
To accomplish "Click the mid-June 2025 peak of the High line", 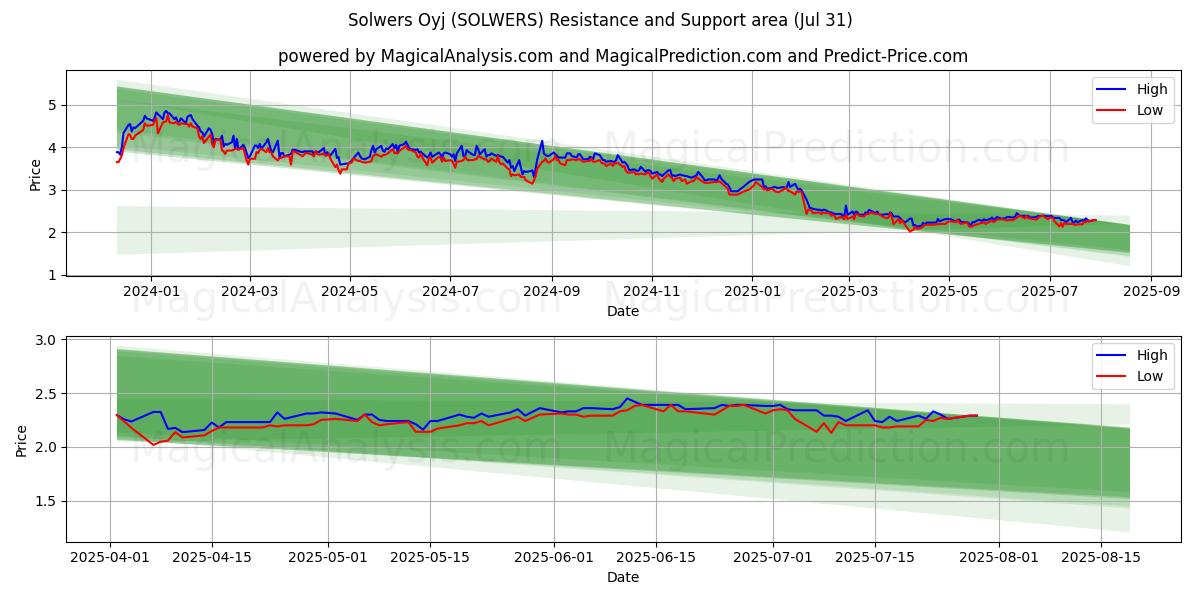I will click(x=627, y=399).
